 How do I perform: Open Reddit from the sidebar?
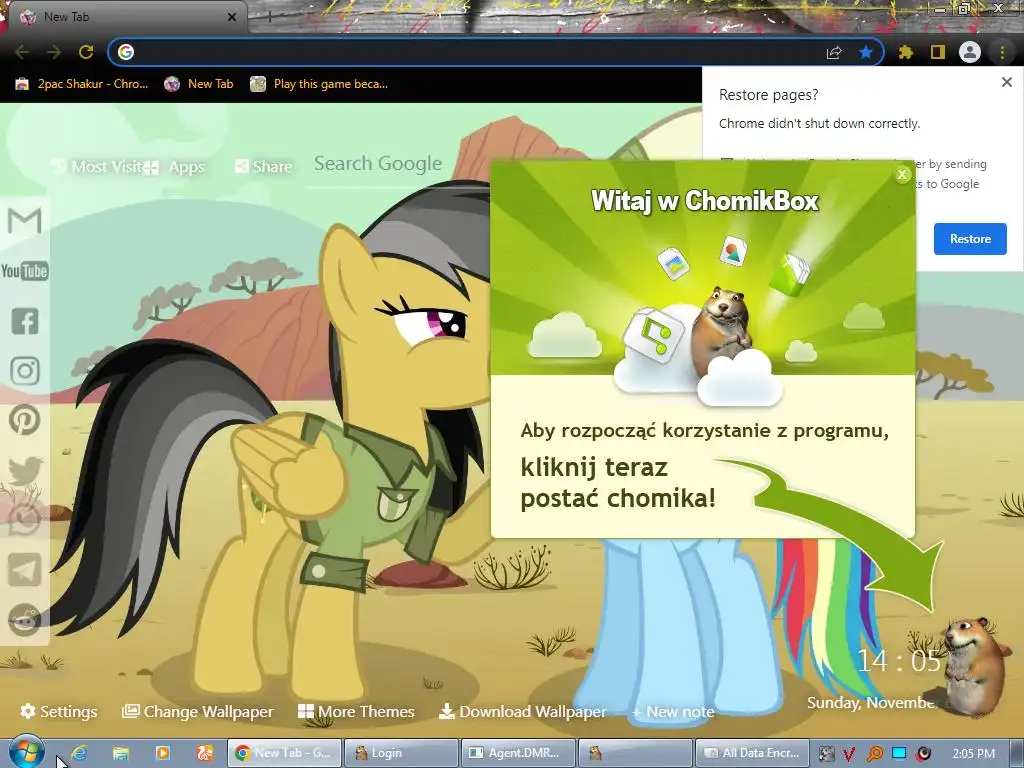[25, 620]
